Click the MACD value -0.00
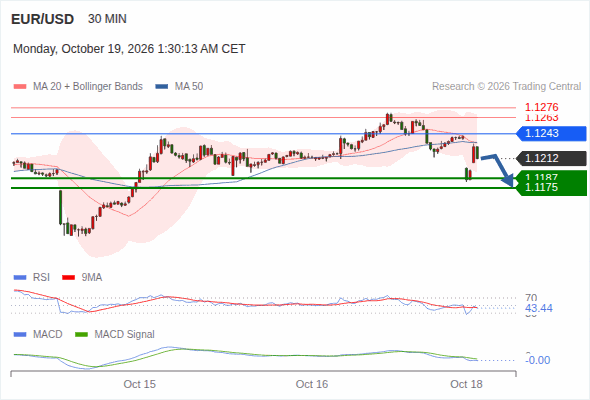The height and width of the screenshot is (400, 590). click(538, 360)
